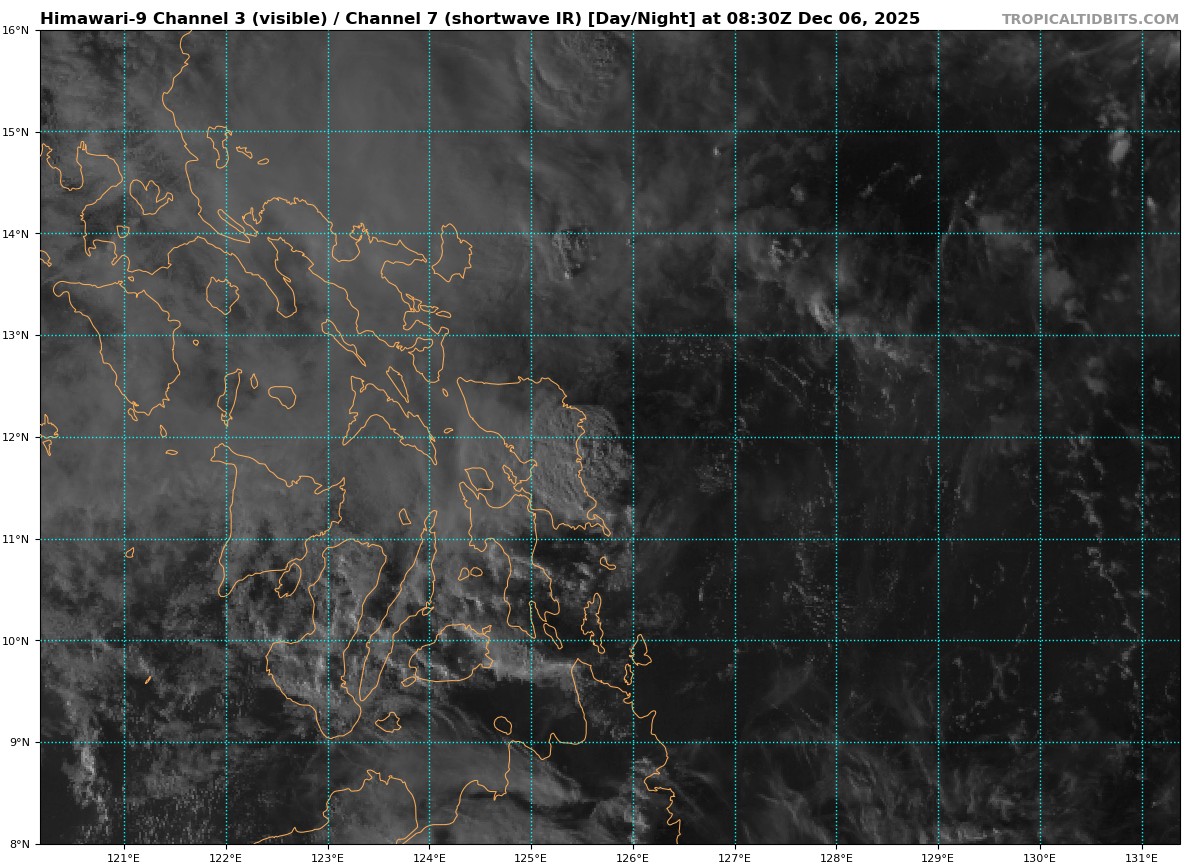Click the 121°E longitude axis label
The image size is (1200, 867).
click(124, 857)
